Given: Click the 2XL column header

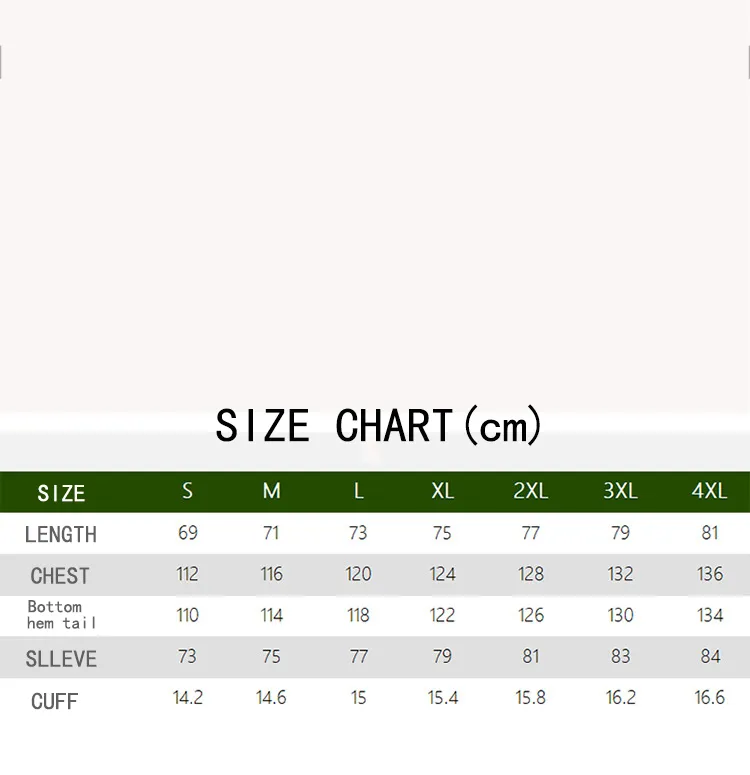Looking at the screenshot, I should coord(531,491).
